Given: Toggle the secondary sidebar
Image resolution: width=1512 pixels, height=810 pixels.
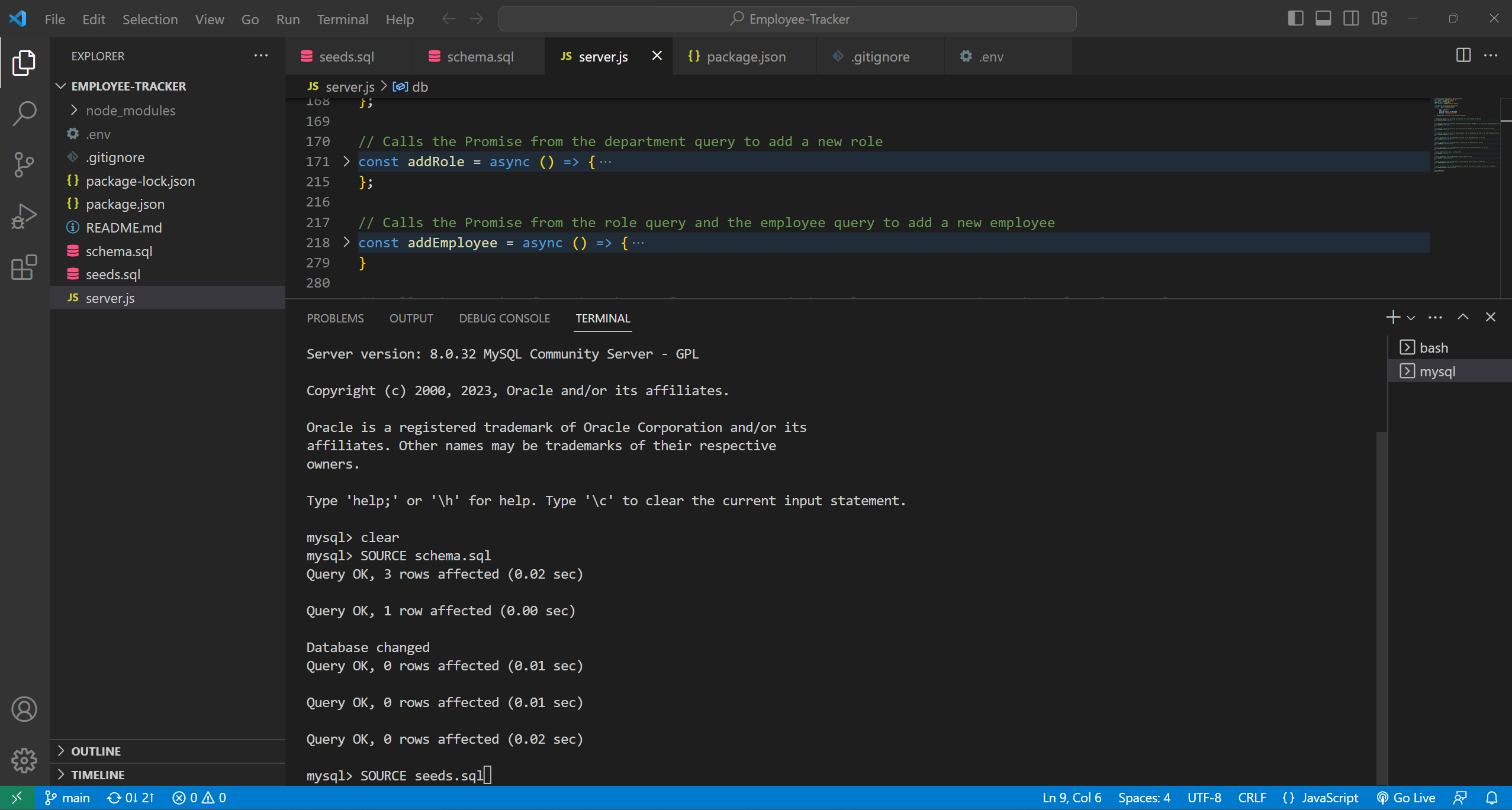Looking at the screenshot, I should (x=1352, y=18).
